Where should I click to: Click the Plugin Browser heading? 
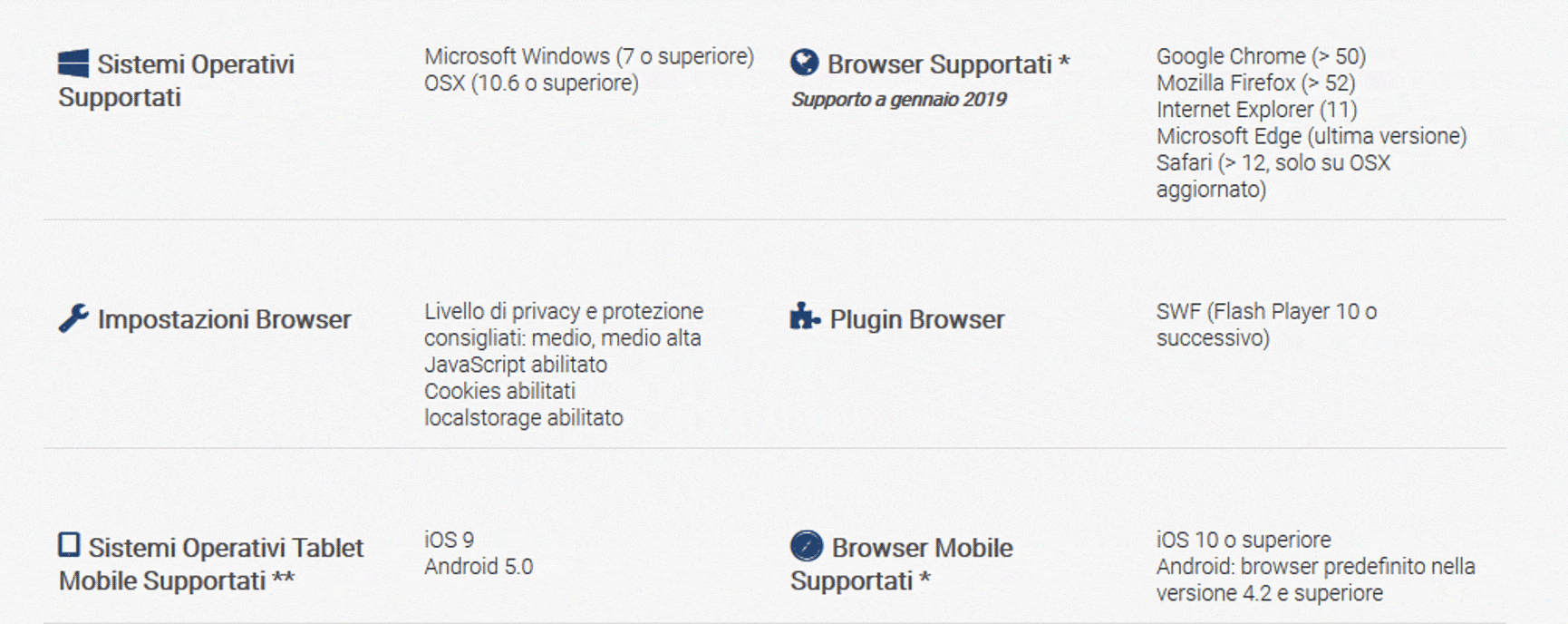coord(916,319)
